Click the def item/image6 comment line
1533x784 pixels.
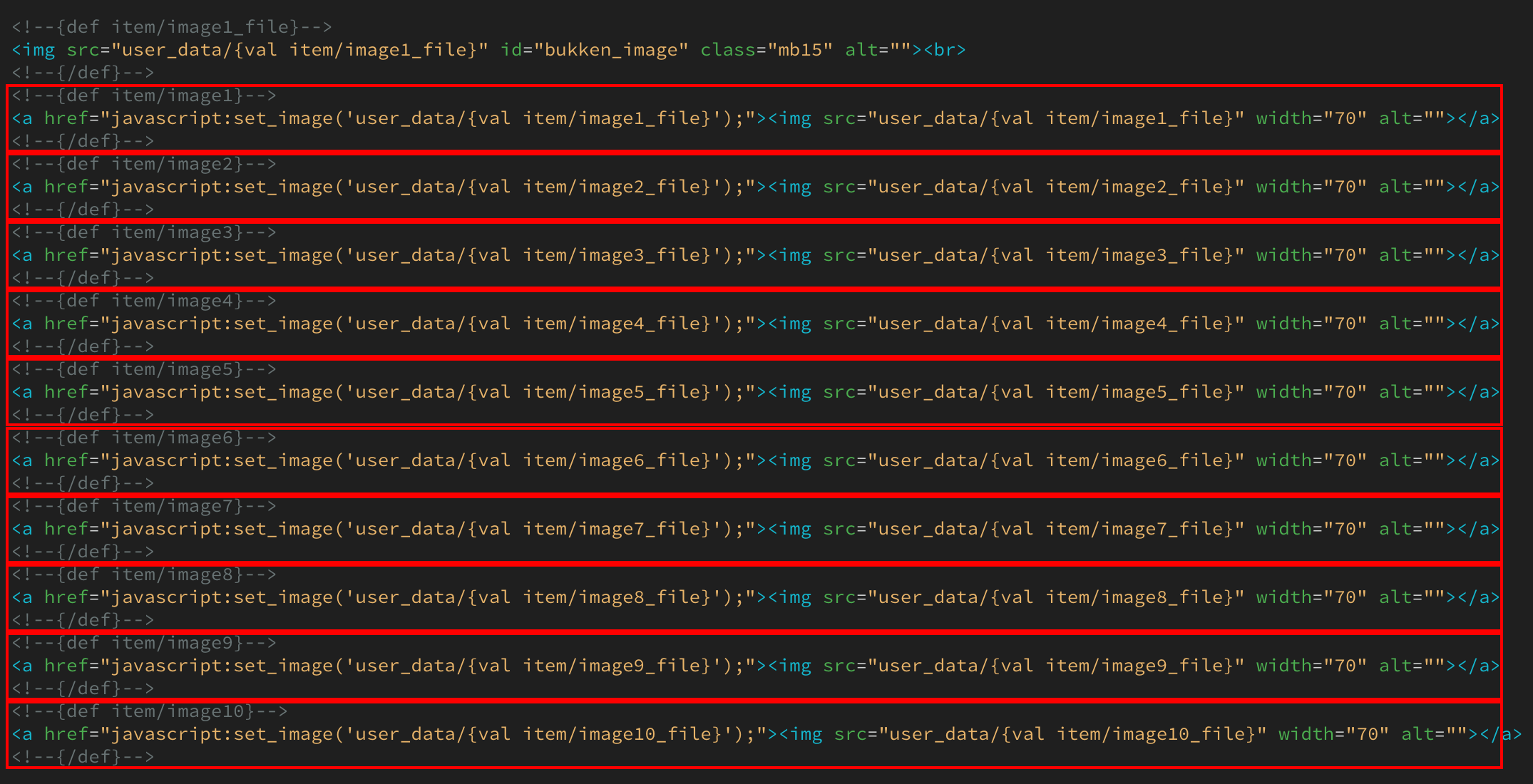[x=144, y=438]
